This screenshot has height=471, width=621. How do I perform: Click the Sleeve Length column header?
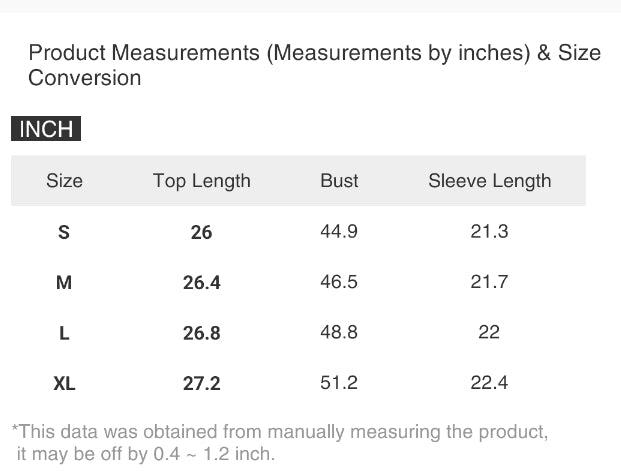click(489, 181)
